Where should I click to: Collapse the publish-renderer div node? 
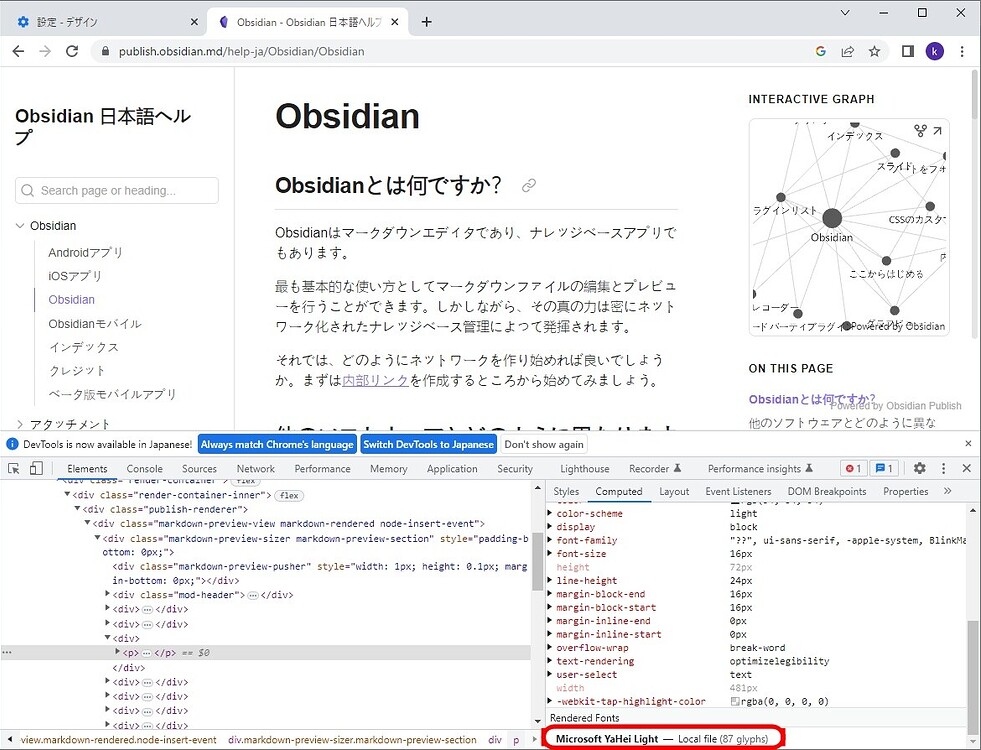[x=78, y=509]
